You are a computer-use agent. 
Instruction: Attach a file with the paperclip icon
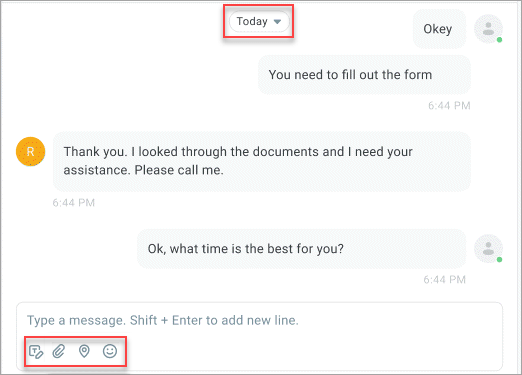[59, 352]
